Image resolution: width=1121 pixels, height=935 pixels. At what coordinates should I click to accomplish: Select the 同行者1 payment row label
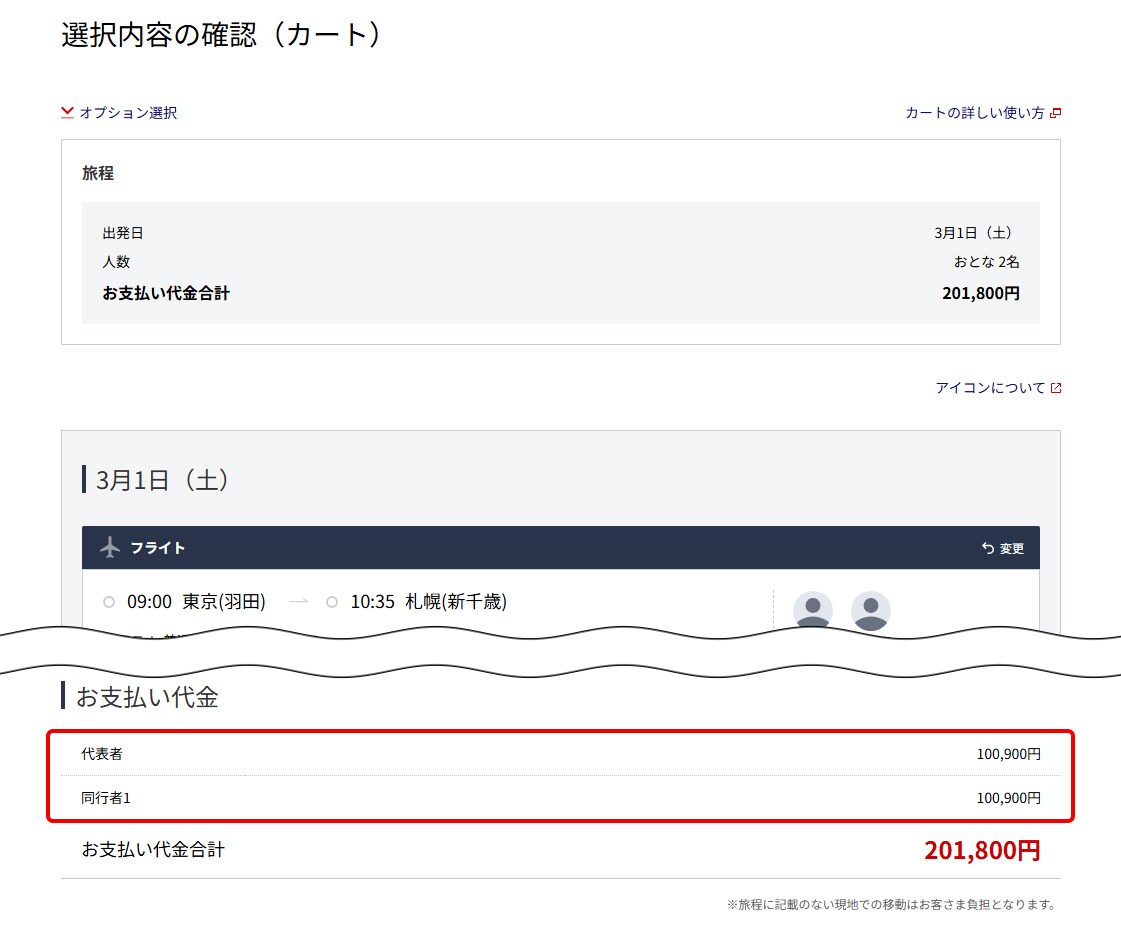pyautogui.click(x=106, y=798)
